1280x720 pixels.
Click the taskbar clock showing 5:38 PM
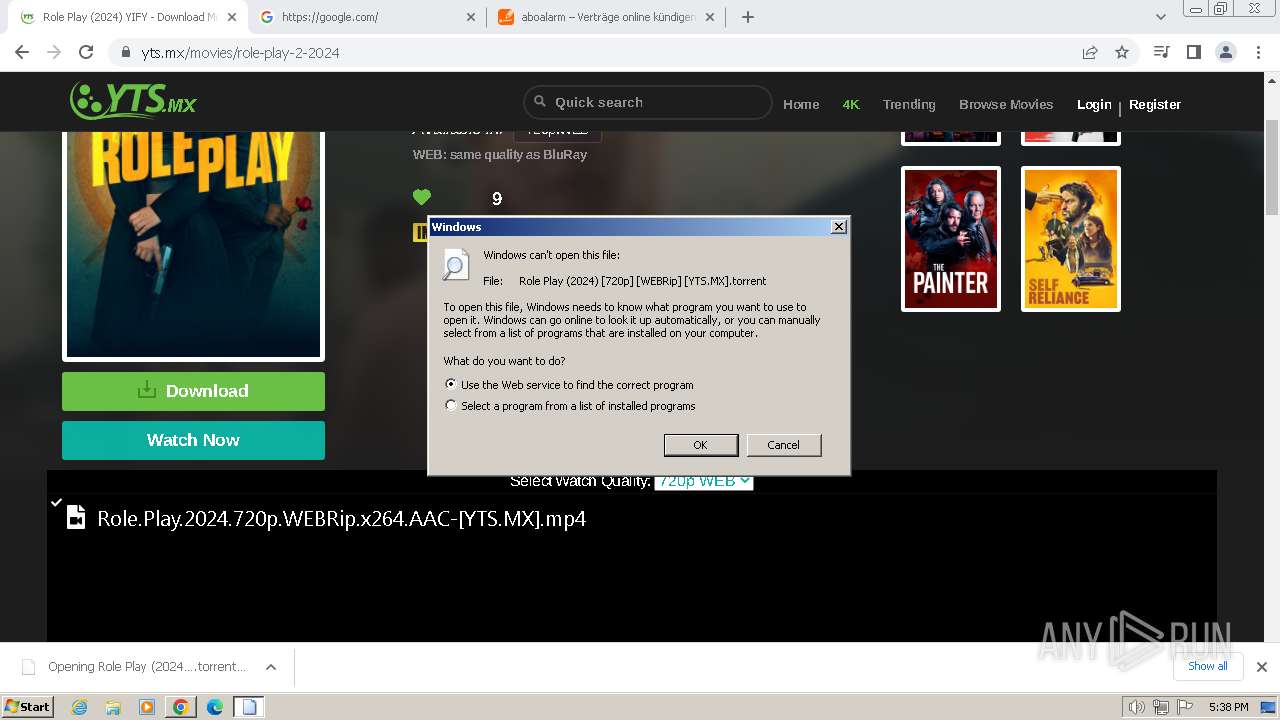tap(1228, 707)
